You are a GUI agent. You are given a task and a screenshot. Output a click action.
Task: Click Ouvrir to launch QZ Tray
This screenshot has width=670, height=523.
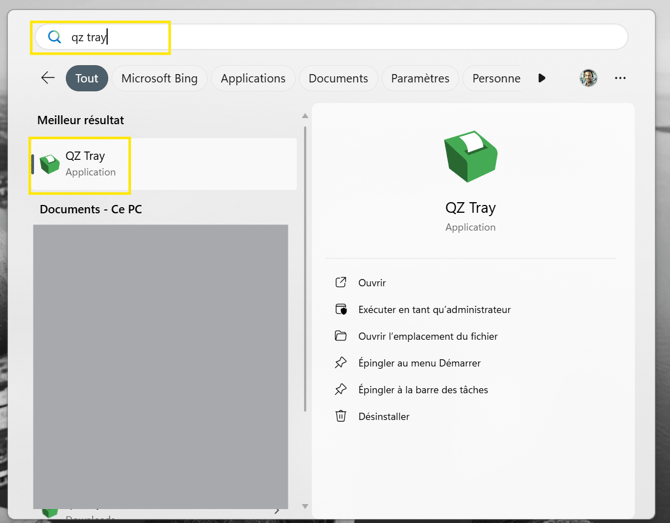[x=372, y=283]
